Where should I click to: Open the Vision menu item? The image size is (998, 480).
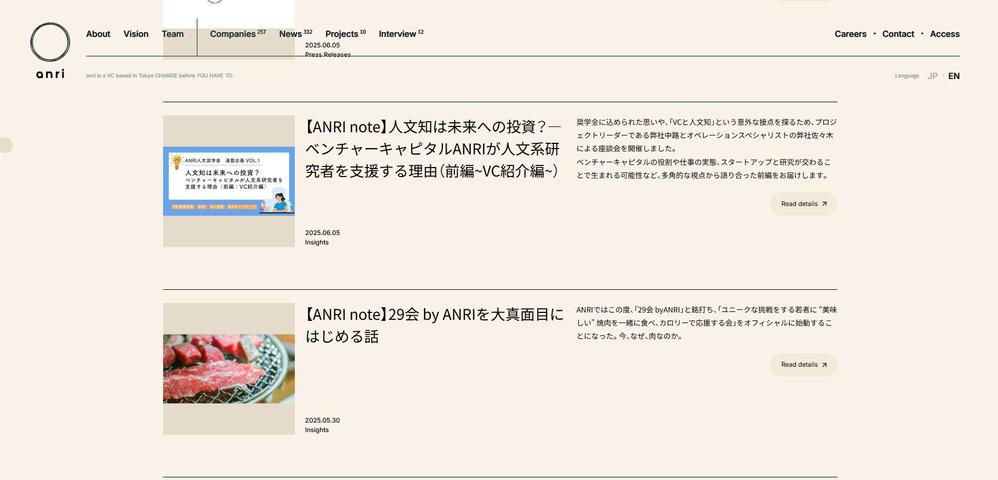click(x=136, y=34)
